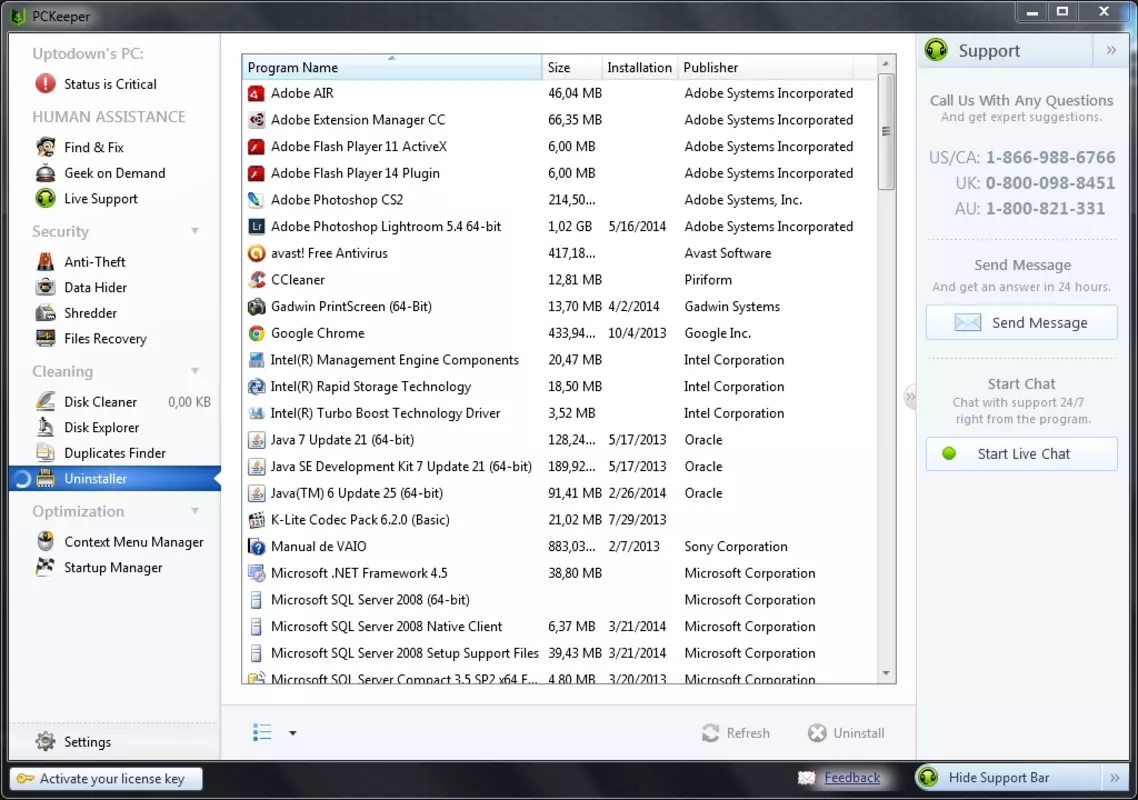Sort by Publisher column header
This screenshot has height=800, width=1138.
coord(765,67)
